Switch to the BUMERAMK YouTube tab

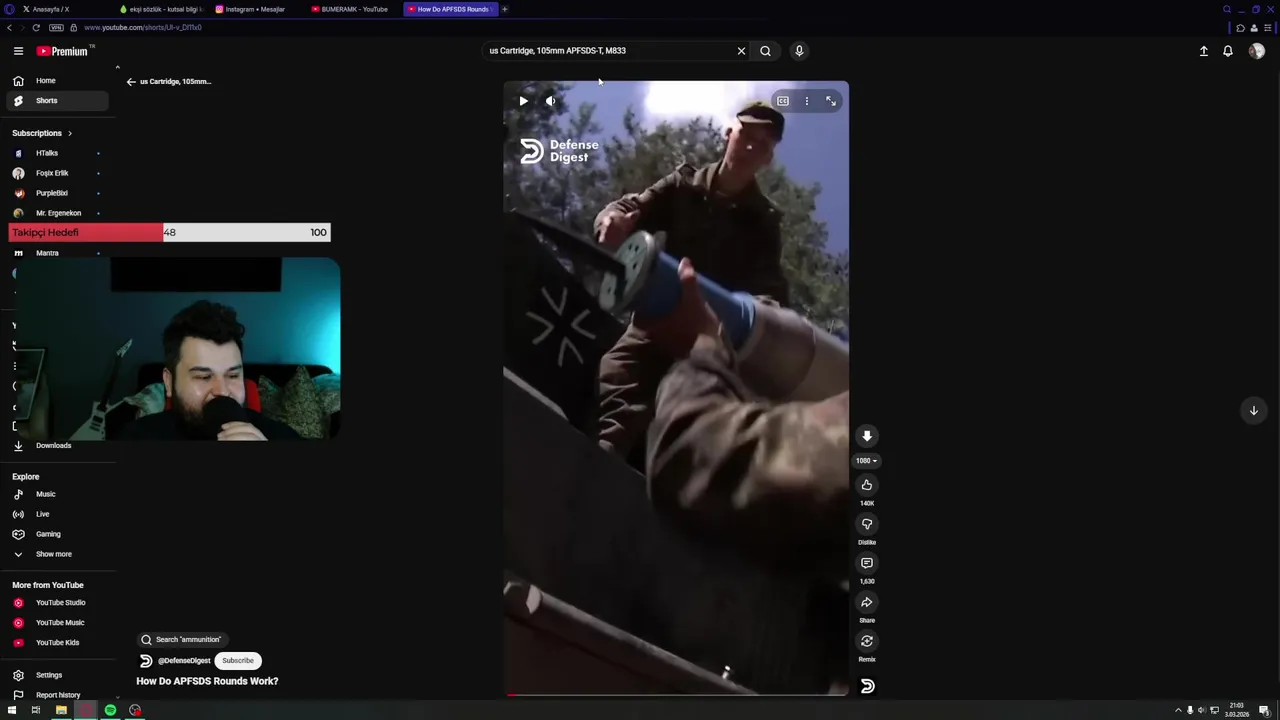coord(354,9)
